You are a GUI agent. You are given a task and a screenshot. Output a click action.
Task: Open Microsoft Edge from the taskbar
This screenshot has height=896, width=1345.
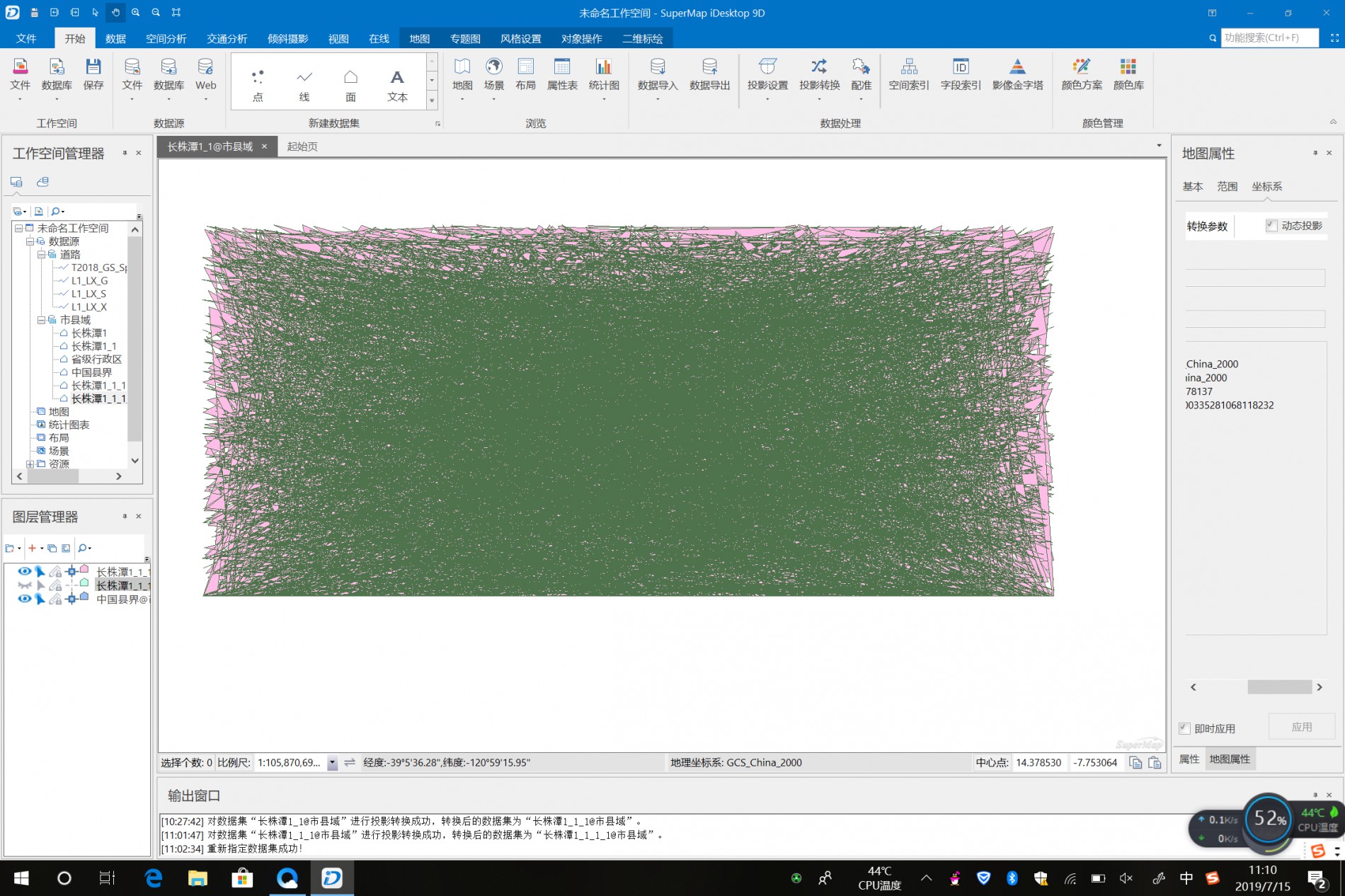point(153,878)
